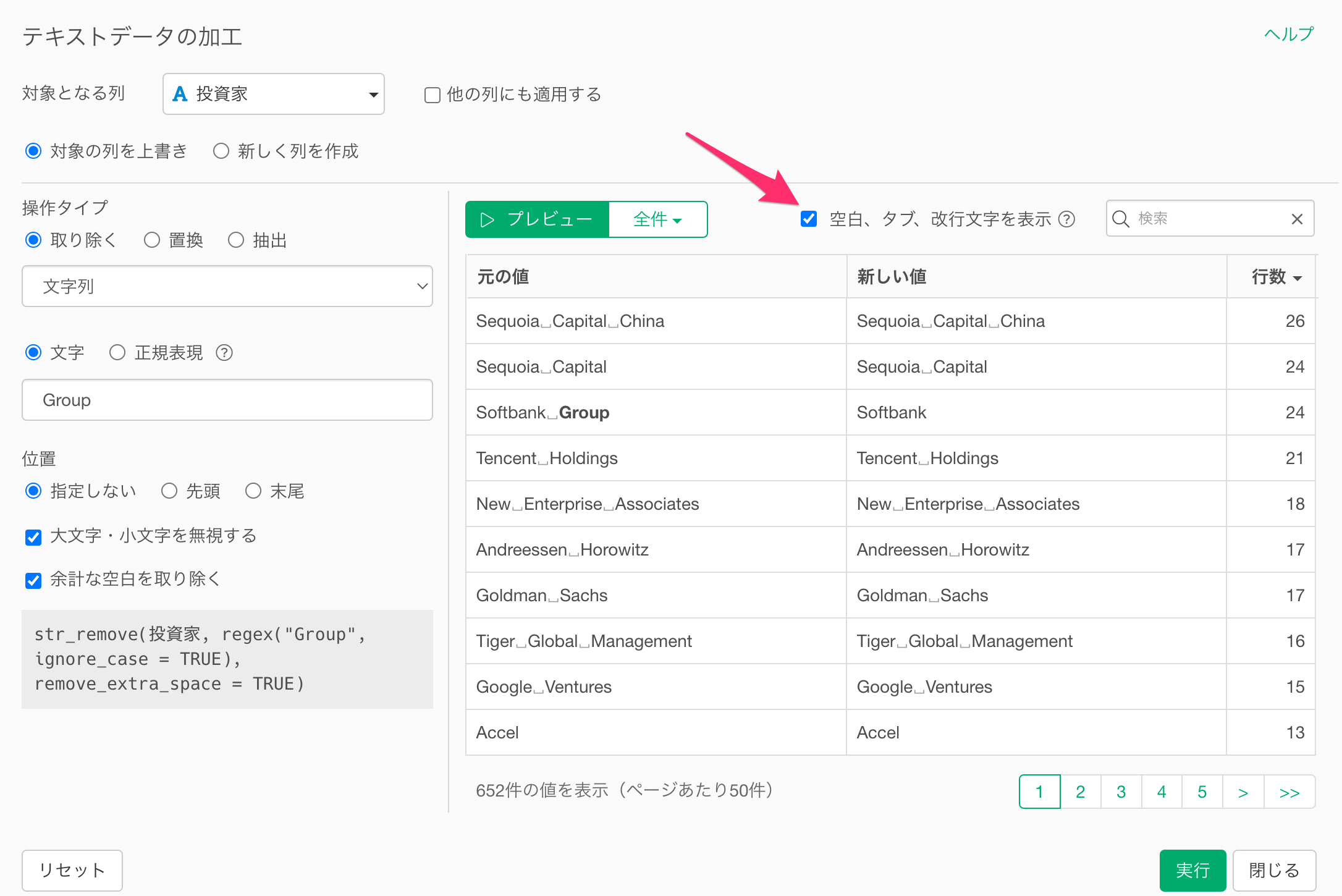Click row count 26
The width and height of the screenshot is (1342, 896).
1295,321
